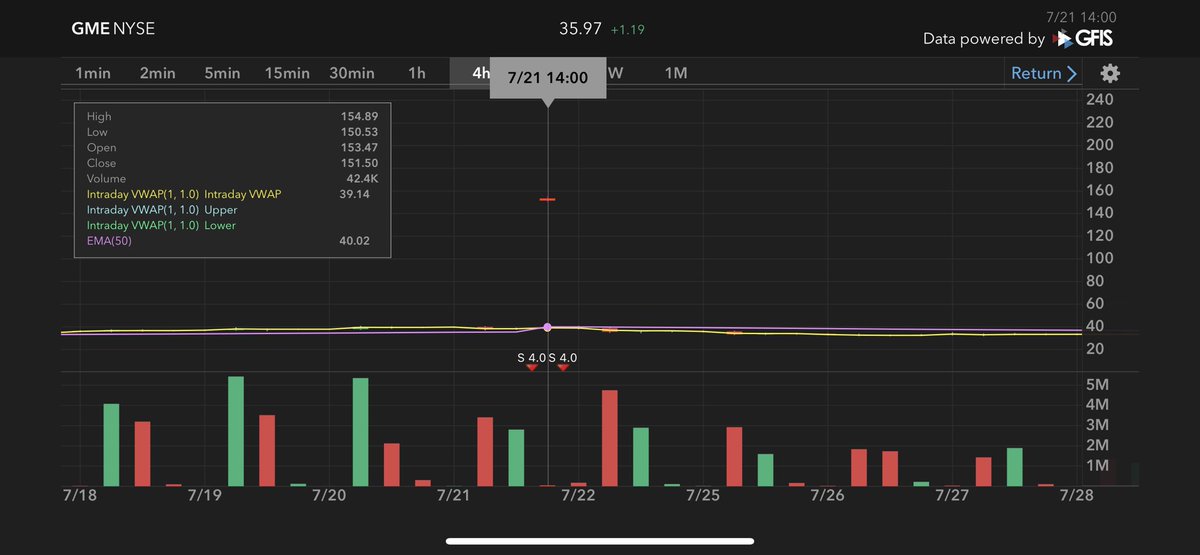Open chart settings gear icon
Image resolution: width=1200 pixels, height=555 pixels.
pyautogui.click(x=1110, y=73)
